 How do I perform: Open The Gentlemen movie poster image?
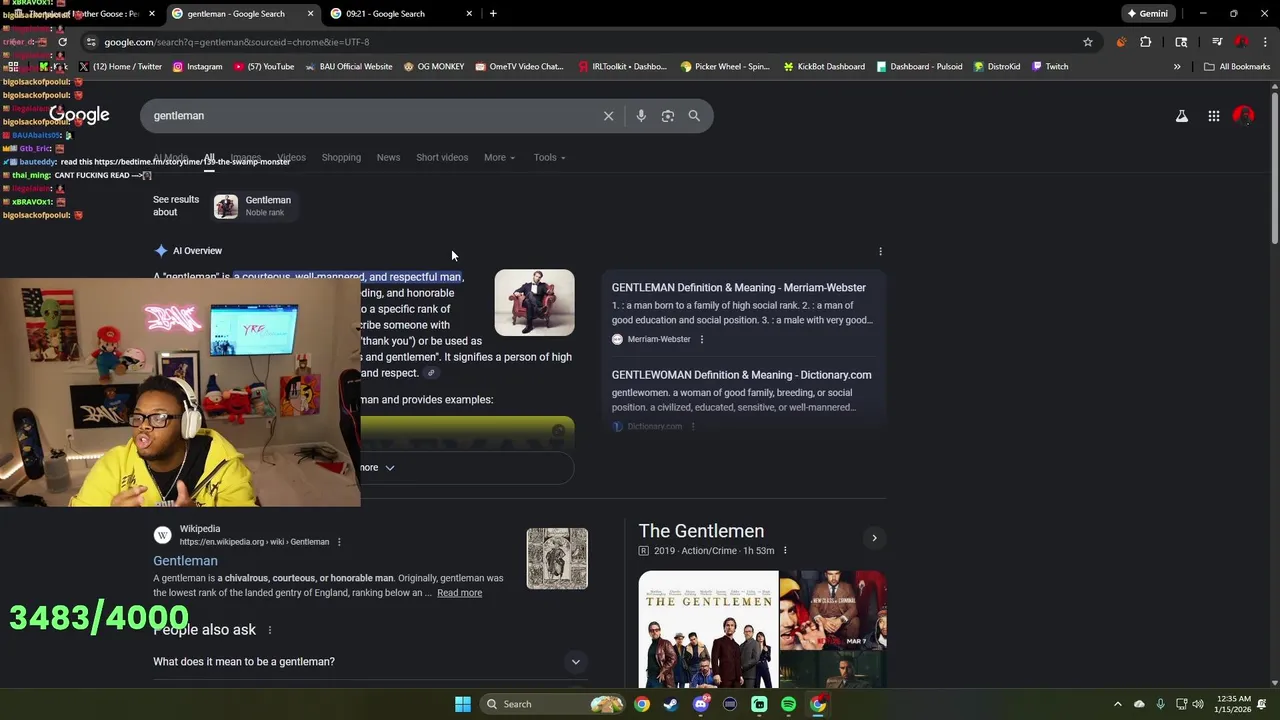coord(708,629)
